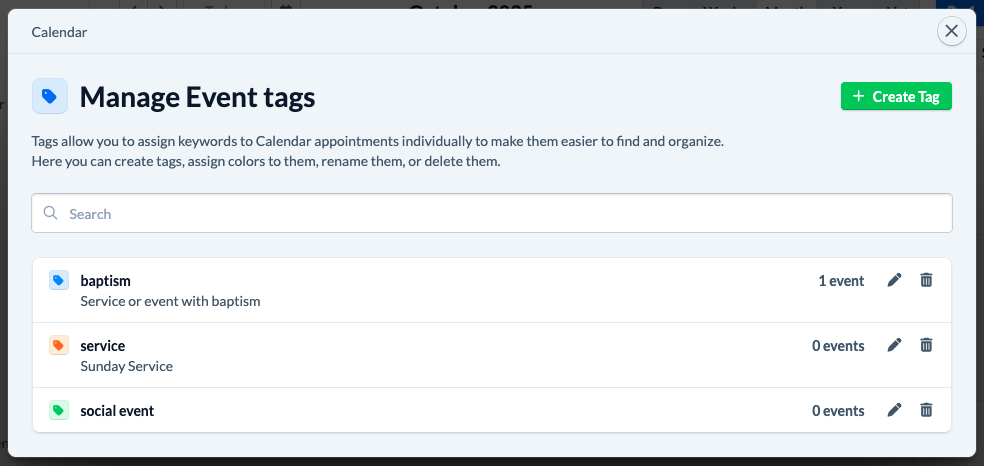Focus the tag Search field
Screen dimensions: 984x466
click(500, 213)
